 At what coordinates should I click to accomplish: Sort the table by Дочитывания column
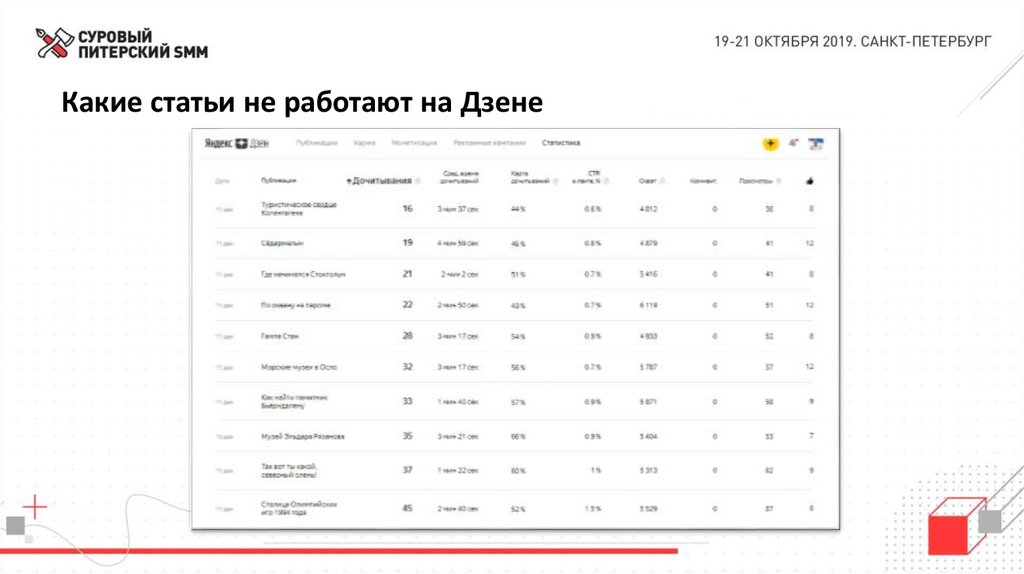379,181
